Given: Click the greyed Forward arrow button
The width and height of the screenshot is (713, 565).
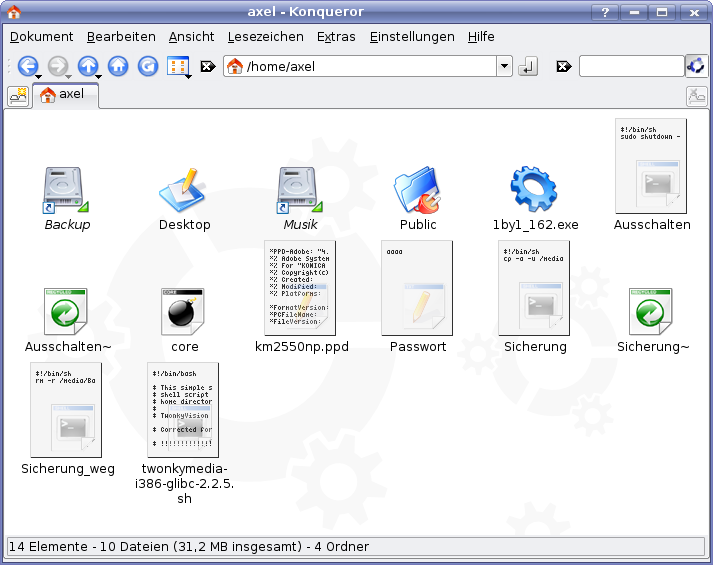Looking at the screenshot, I should [57, 66].
